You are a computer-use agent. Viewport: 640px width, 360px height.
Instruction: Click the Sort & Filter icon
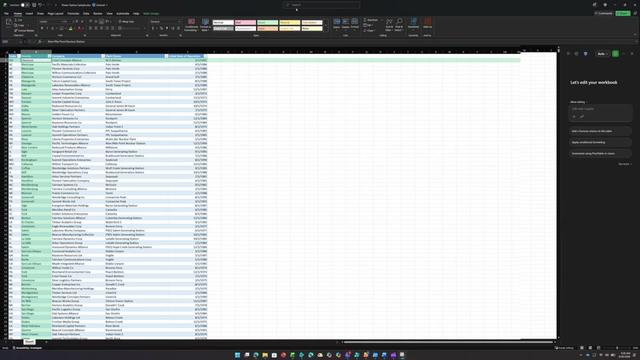pyautogui.click(x=389, y=24)
